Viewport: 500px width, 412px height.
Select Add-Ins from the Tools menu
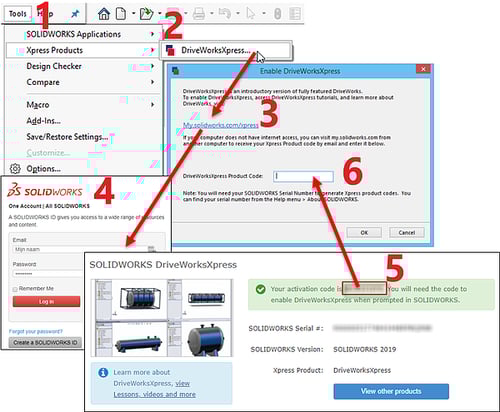tap(44, 121)
